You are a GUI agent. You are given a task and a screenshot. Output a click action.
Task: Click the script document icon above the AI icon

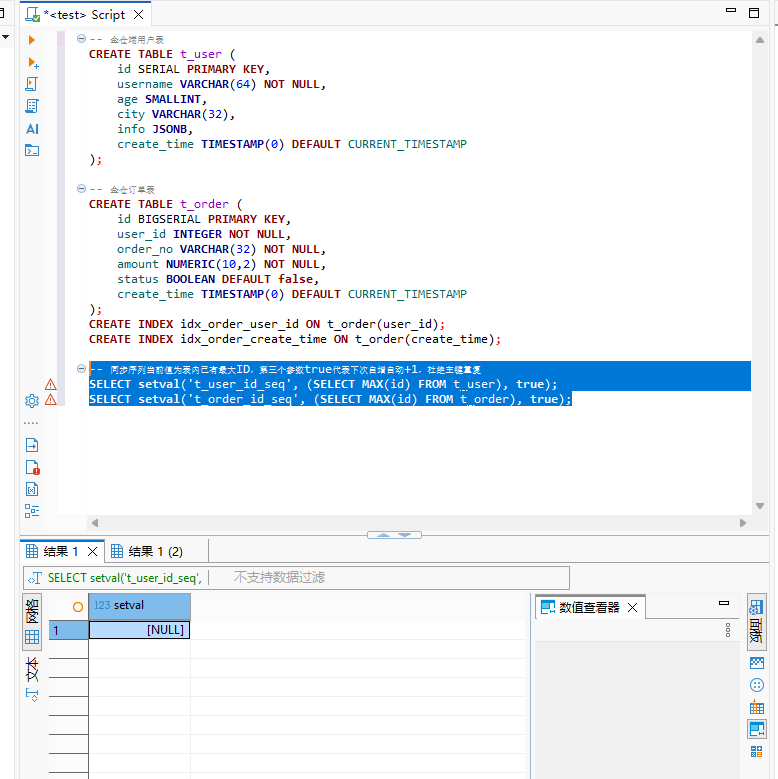[32, 106]
